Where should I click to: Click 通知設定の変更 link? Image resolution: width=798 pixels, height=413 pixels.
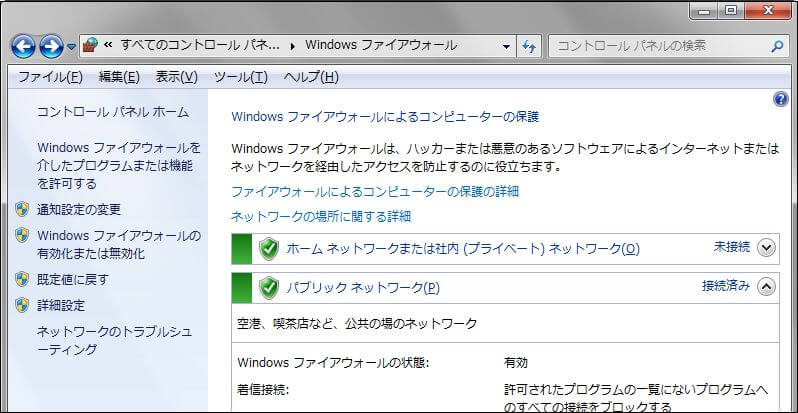(x=79, y=210)
